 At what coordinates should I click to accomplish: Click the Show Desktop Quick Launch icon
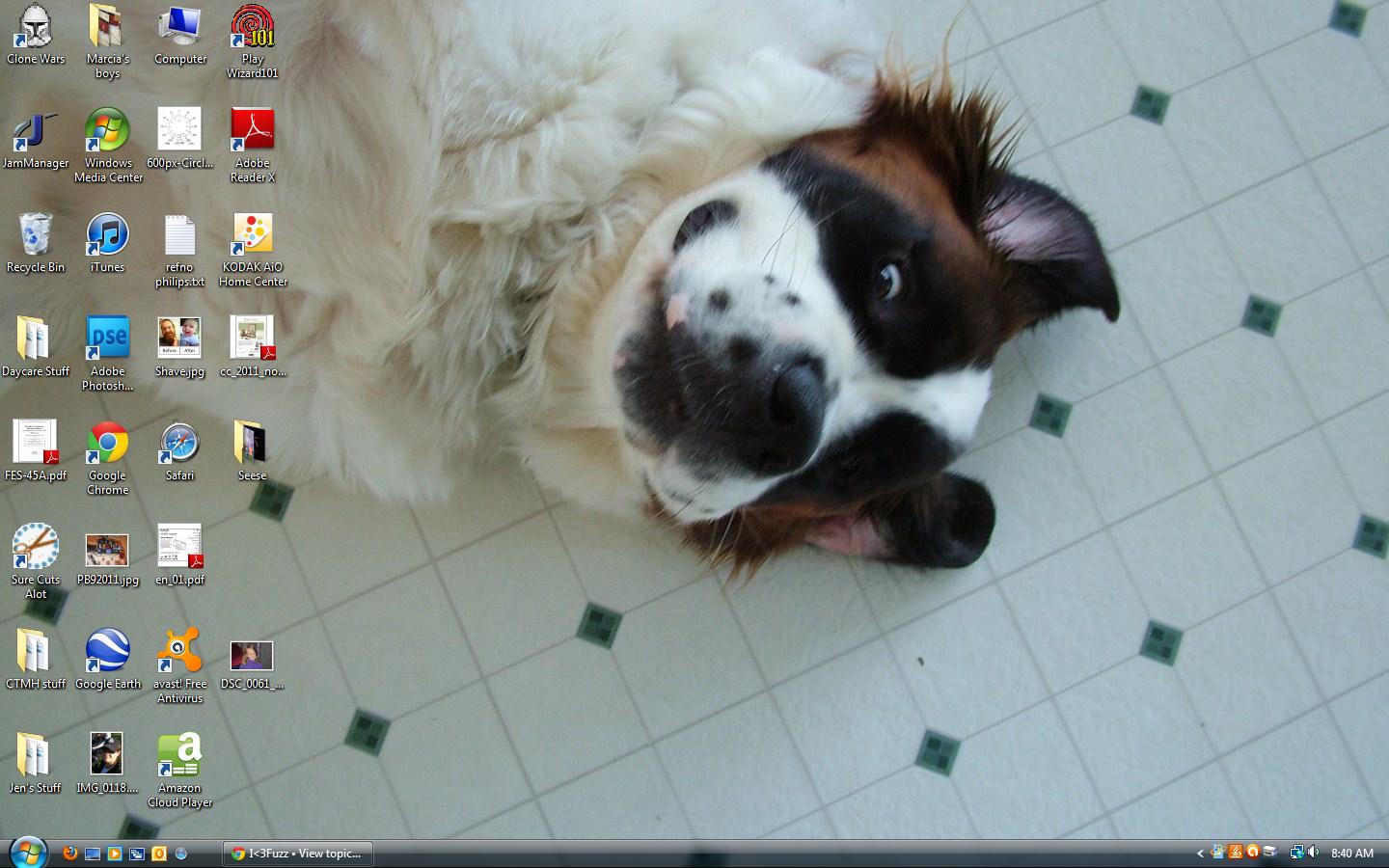point(93,854)
